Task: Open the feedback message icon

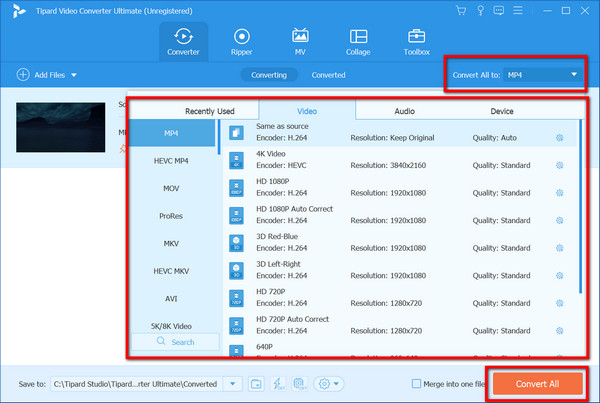Action: click(499, 11)
